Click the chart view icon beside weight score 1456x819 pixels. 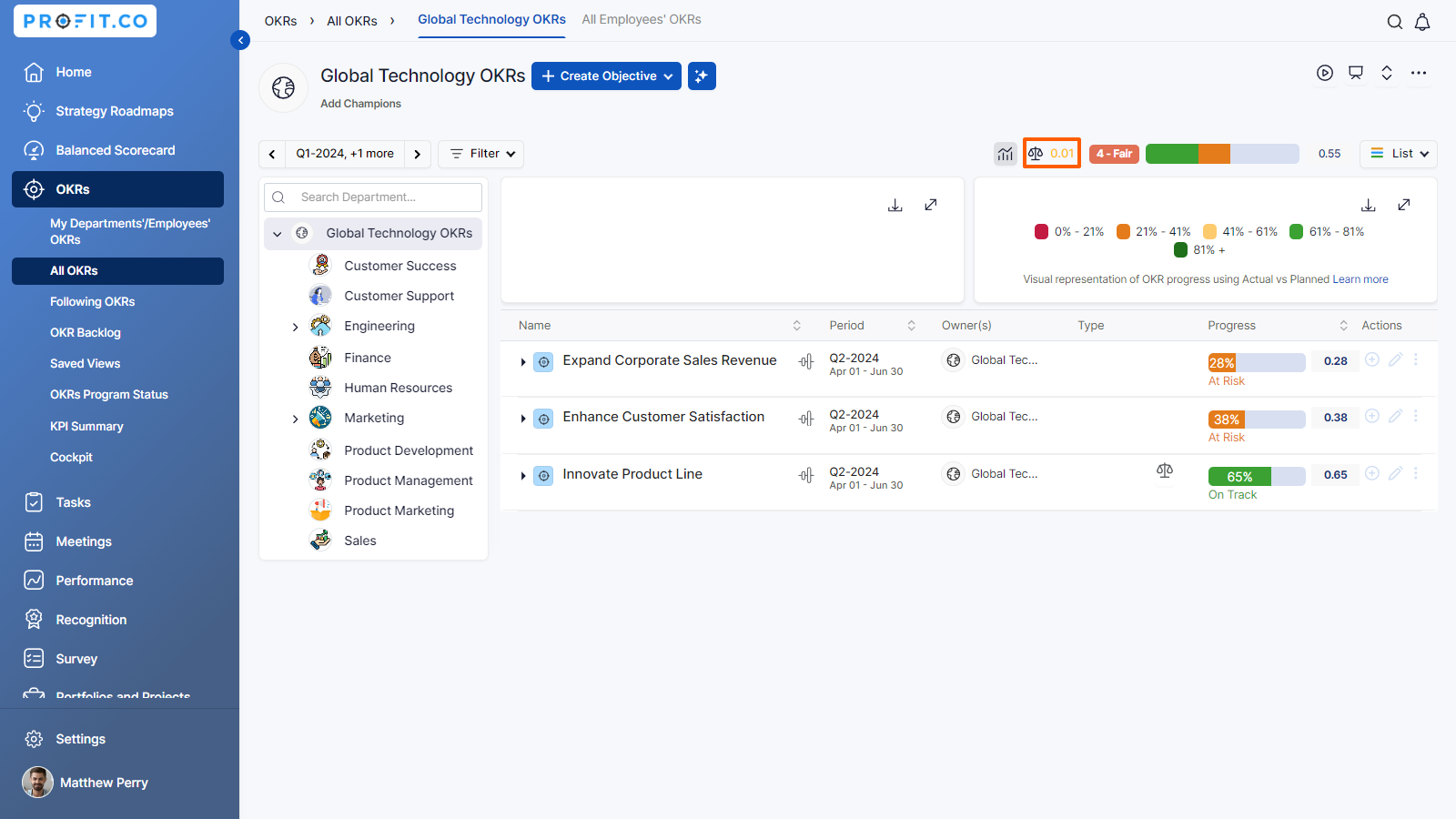[1005, 154]
